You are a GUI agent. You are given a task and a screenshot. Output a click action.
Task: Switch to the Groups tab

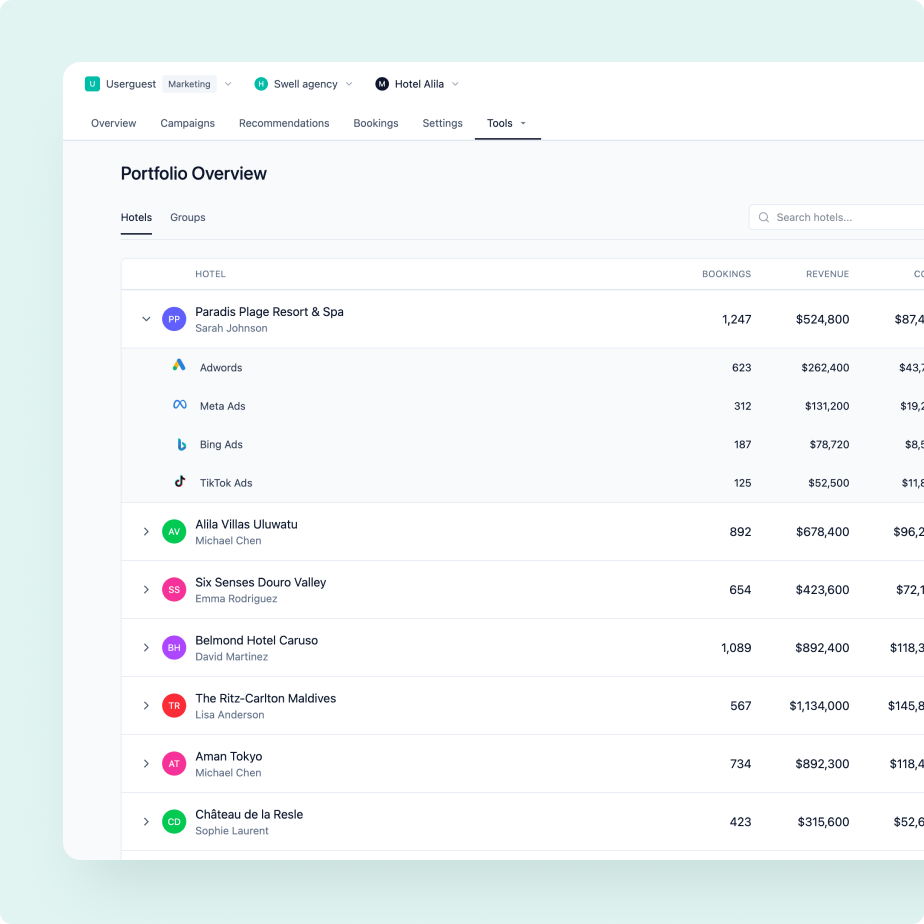[x=187, y=217]
